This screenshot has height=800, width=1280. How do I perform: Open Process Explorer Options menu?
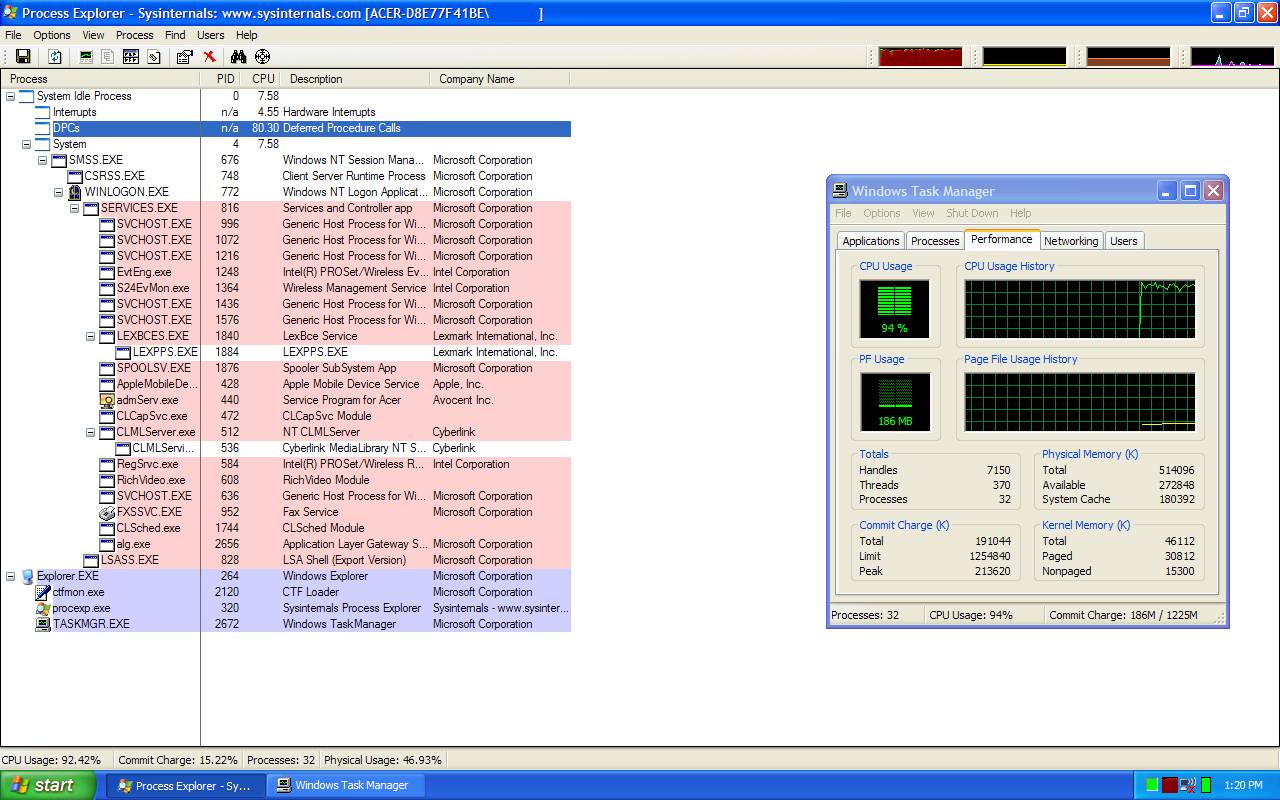tap(52, 35)
